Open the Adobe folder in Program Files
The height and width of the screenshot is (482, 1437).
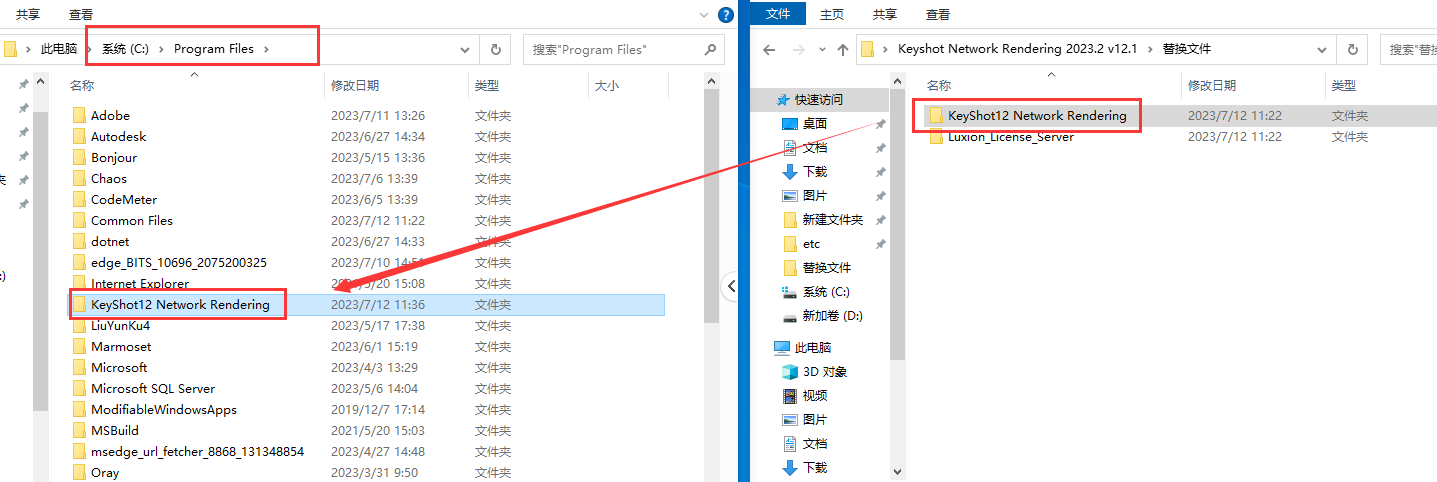(x=110, y=116)
